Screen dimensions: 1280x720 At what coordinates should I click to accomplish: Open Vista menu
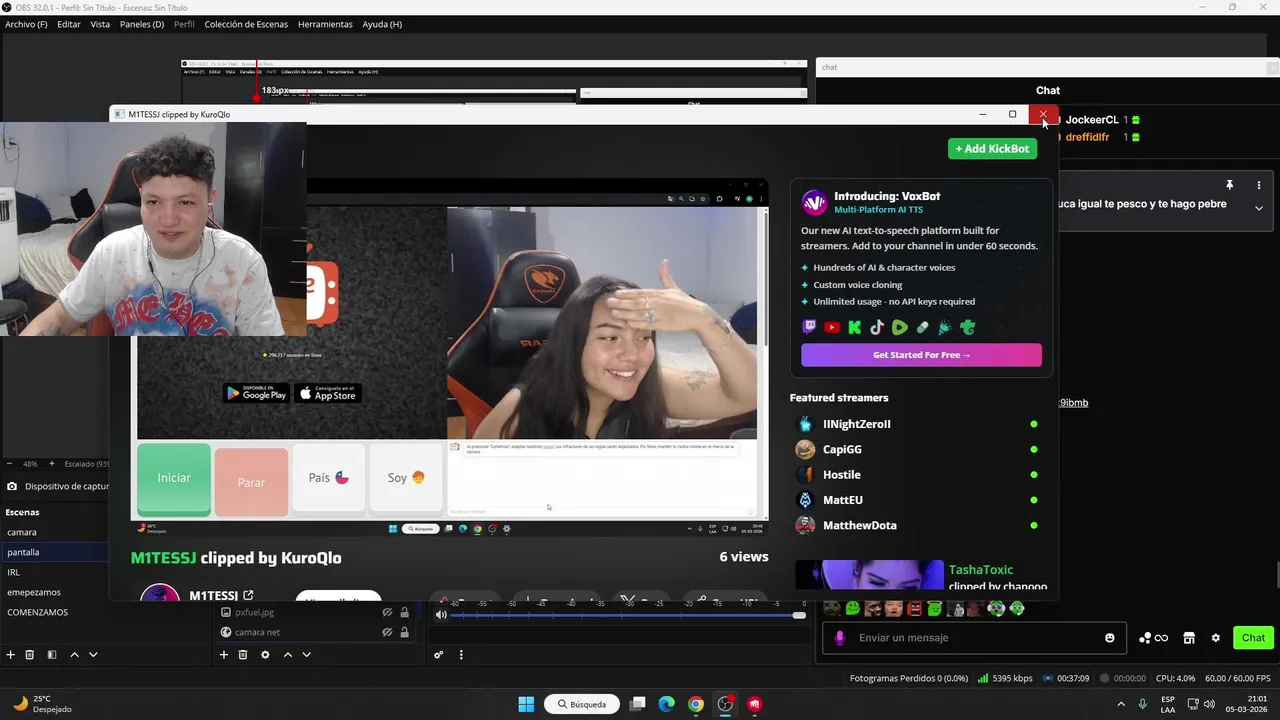100,24
